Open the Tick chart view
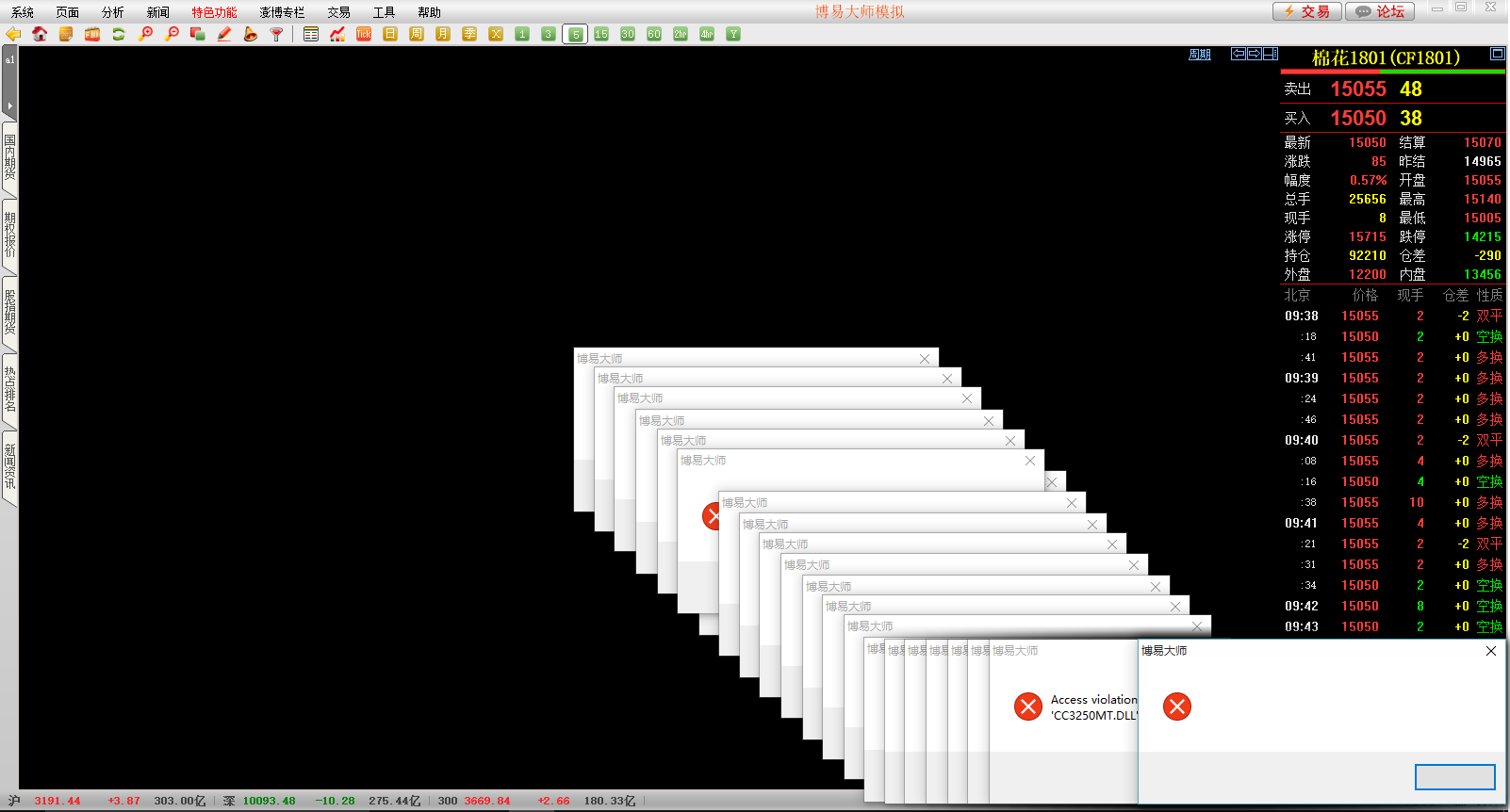The height and width of the screenshot is (812, 1510). tap(364, 34)
